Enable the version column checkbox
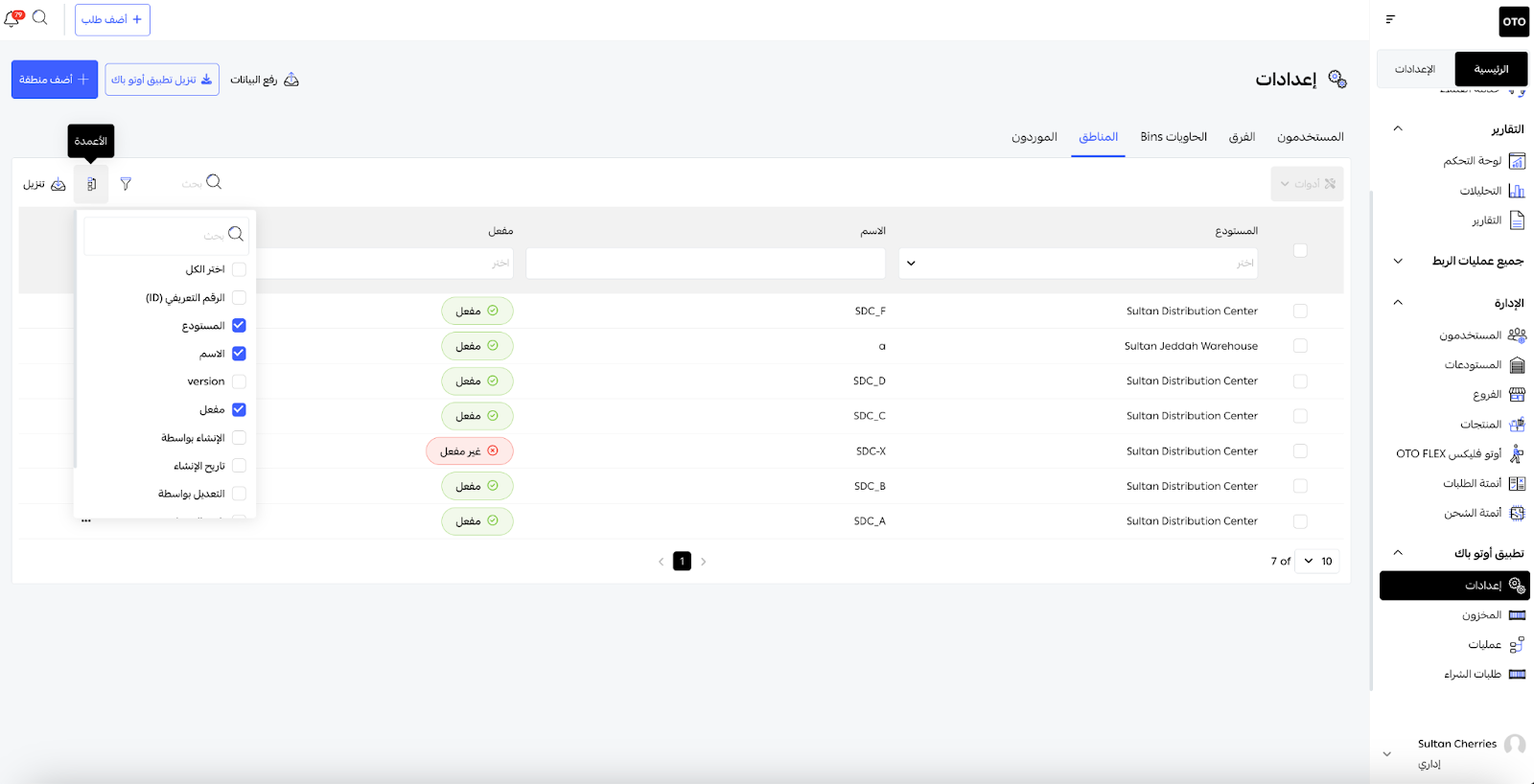This screenshot has height=784, width=1534. [239, 381]
